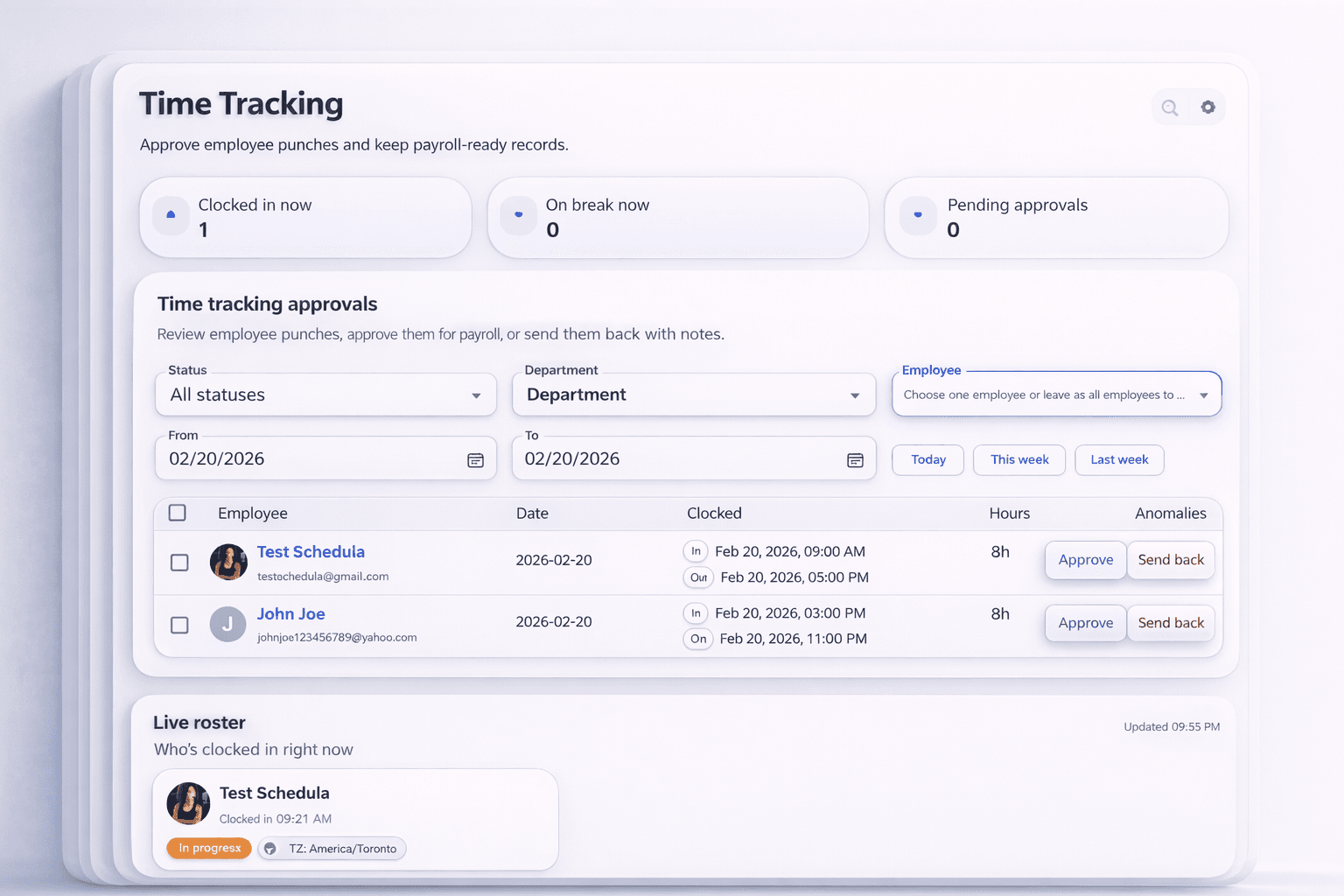Click the Clocked column header
This screenshot has width=1344, height=896.
click(714, 514)
